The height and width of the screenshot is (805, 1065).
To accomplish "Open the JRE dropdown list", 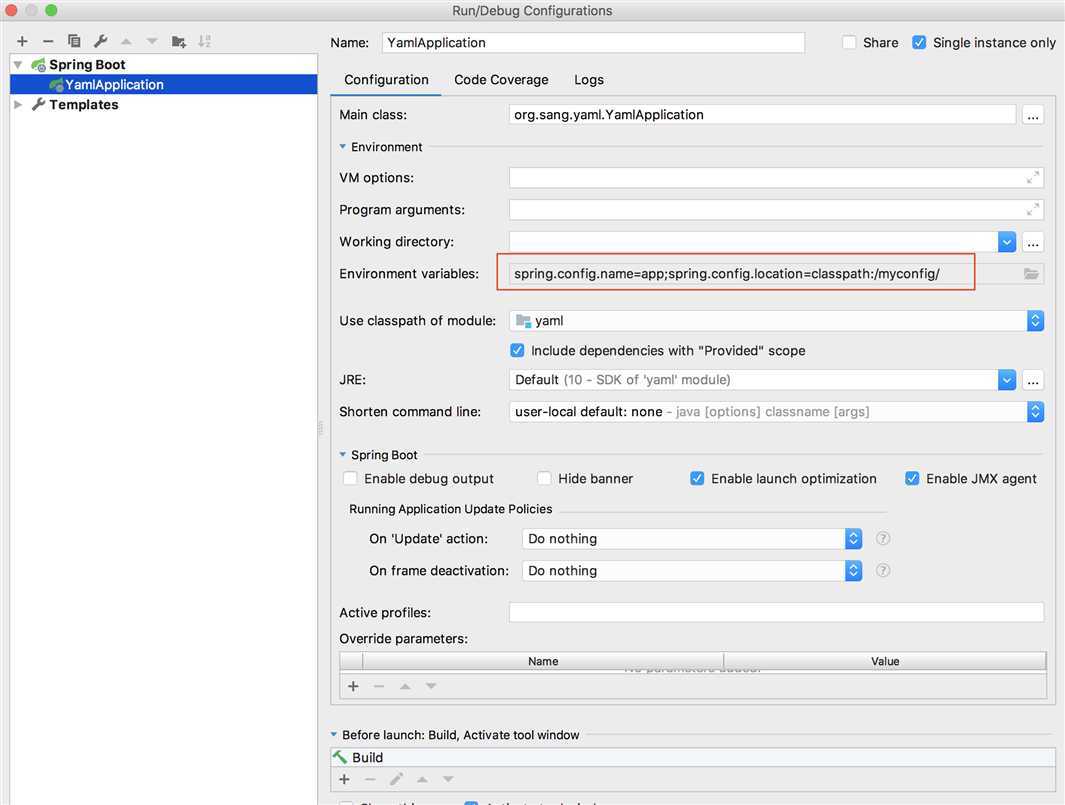I will click(1007, 380).
